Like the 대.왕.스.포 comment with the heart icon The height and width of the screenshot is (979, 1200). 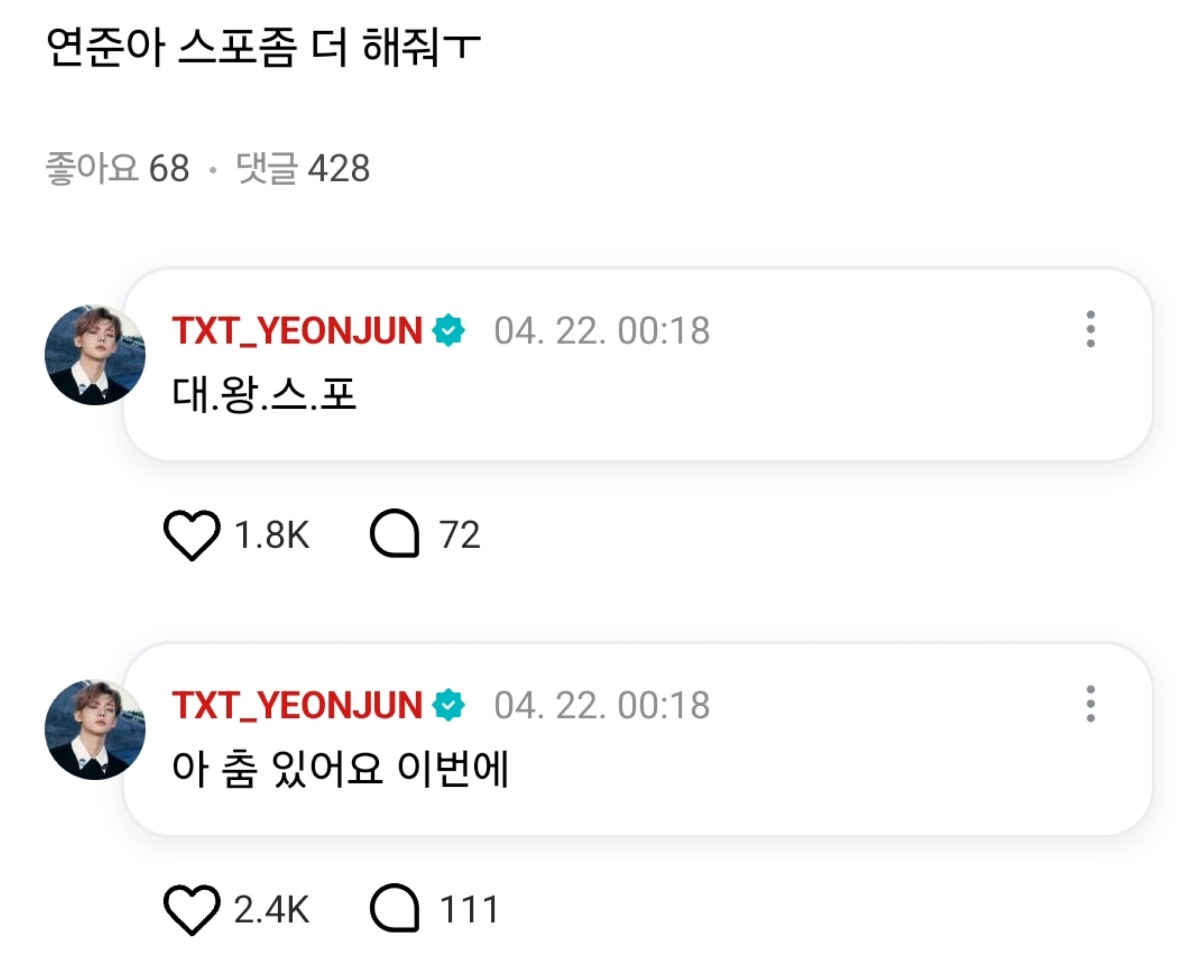click(x=191, y=536)
